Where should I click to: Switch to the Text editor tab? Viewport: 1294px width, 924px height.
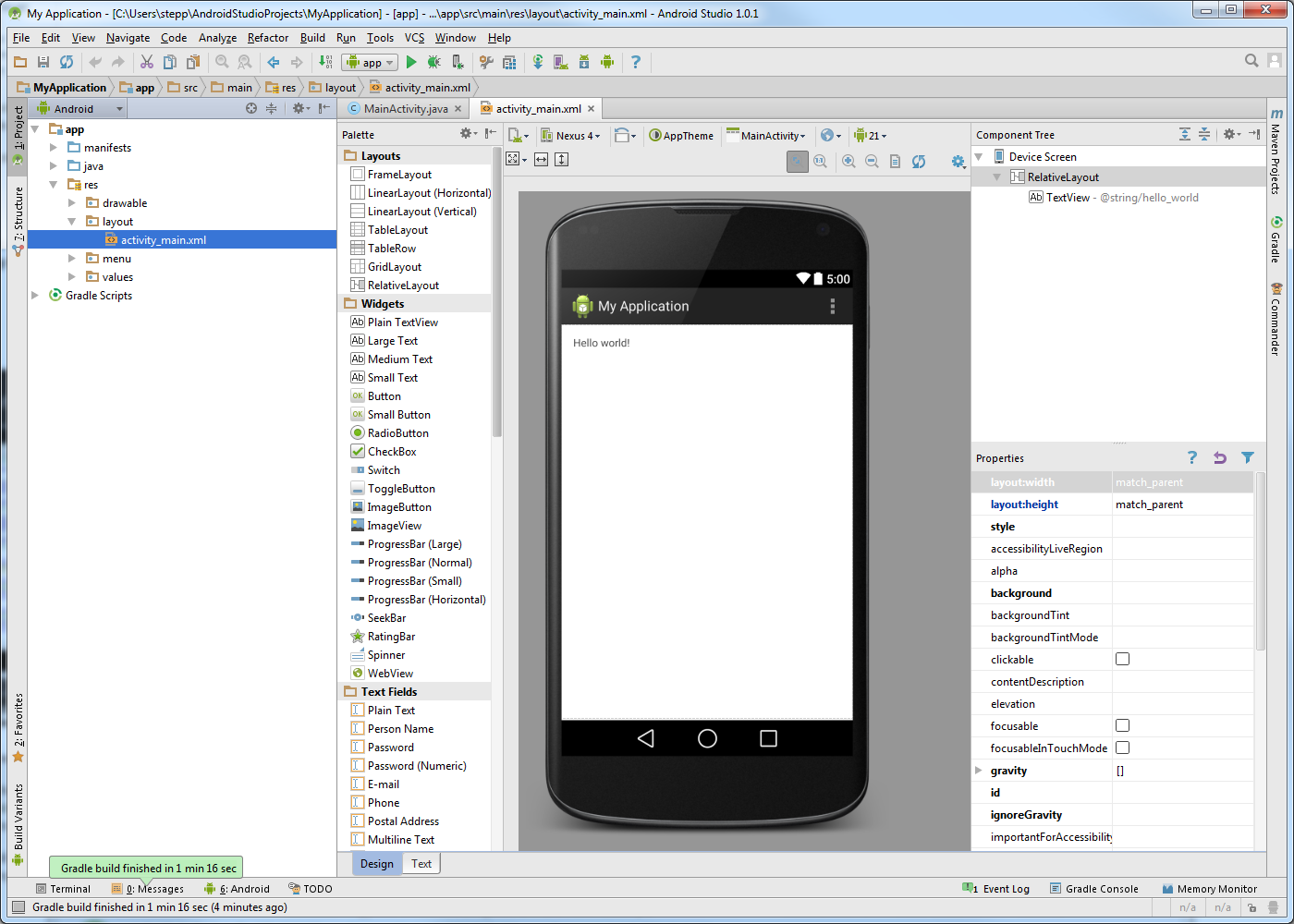[421, 863]
